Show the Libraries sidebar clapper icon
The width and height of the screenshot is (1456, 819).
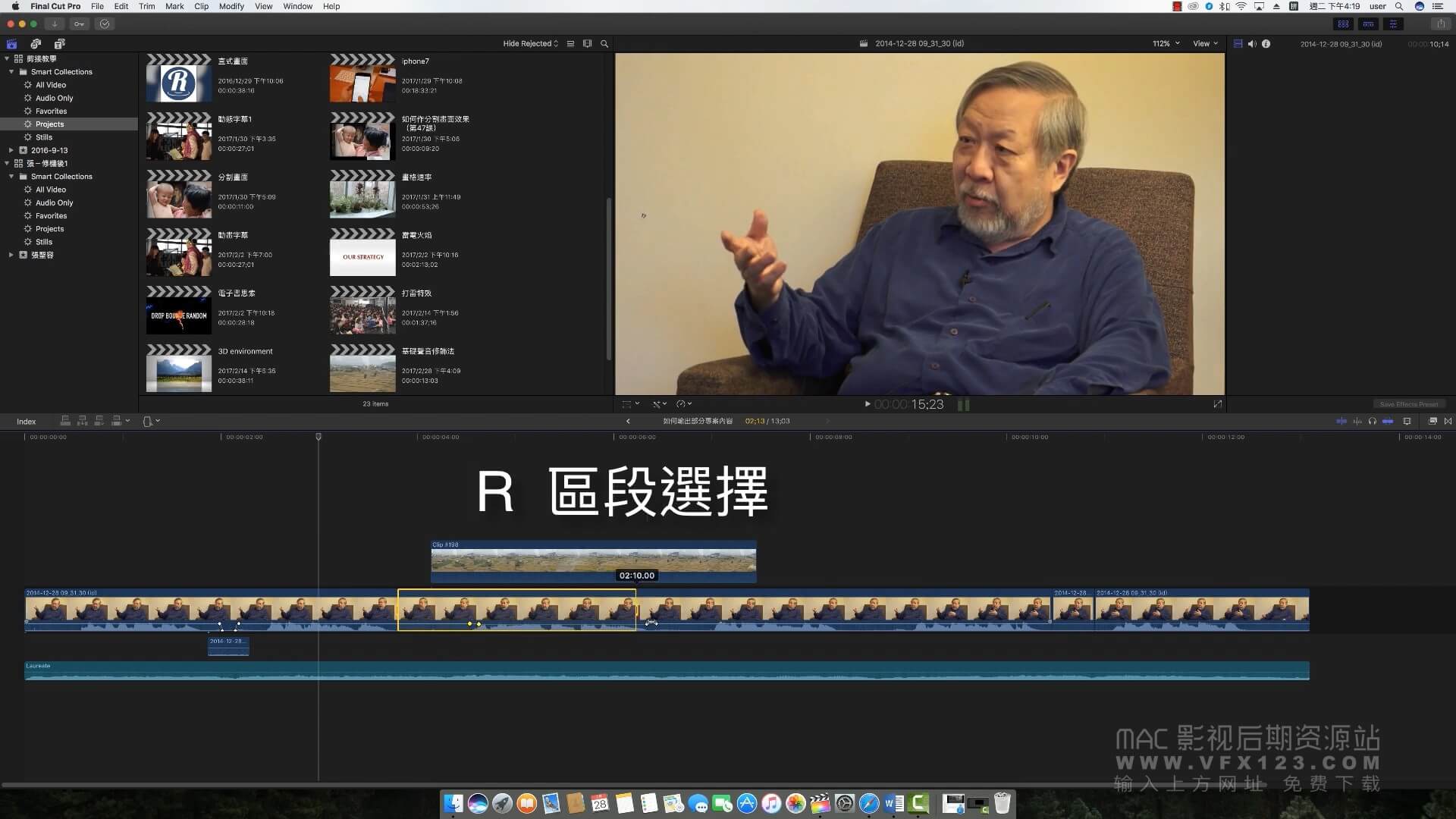coord(11,43)
